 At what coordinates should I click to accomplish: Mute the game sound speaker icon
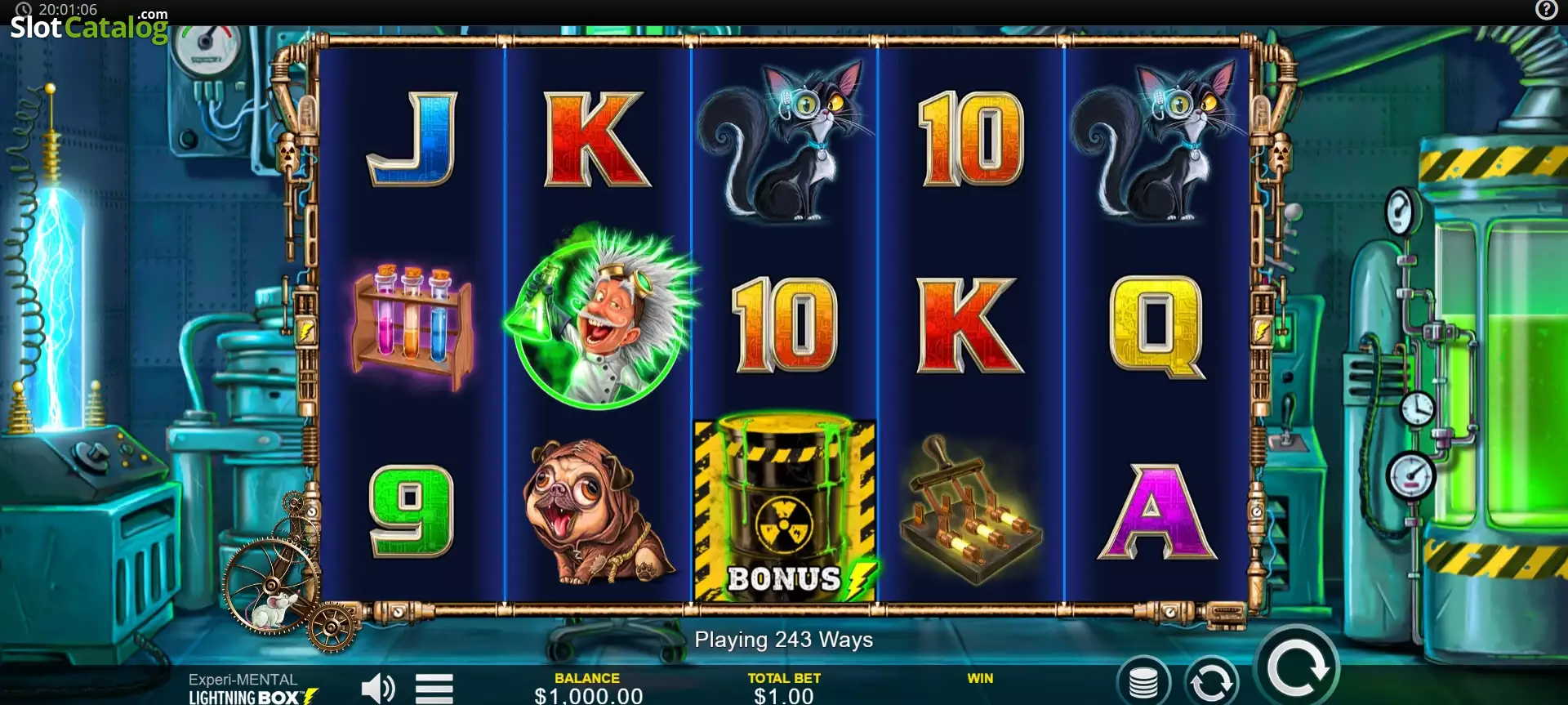click(x=378, y=689)
